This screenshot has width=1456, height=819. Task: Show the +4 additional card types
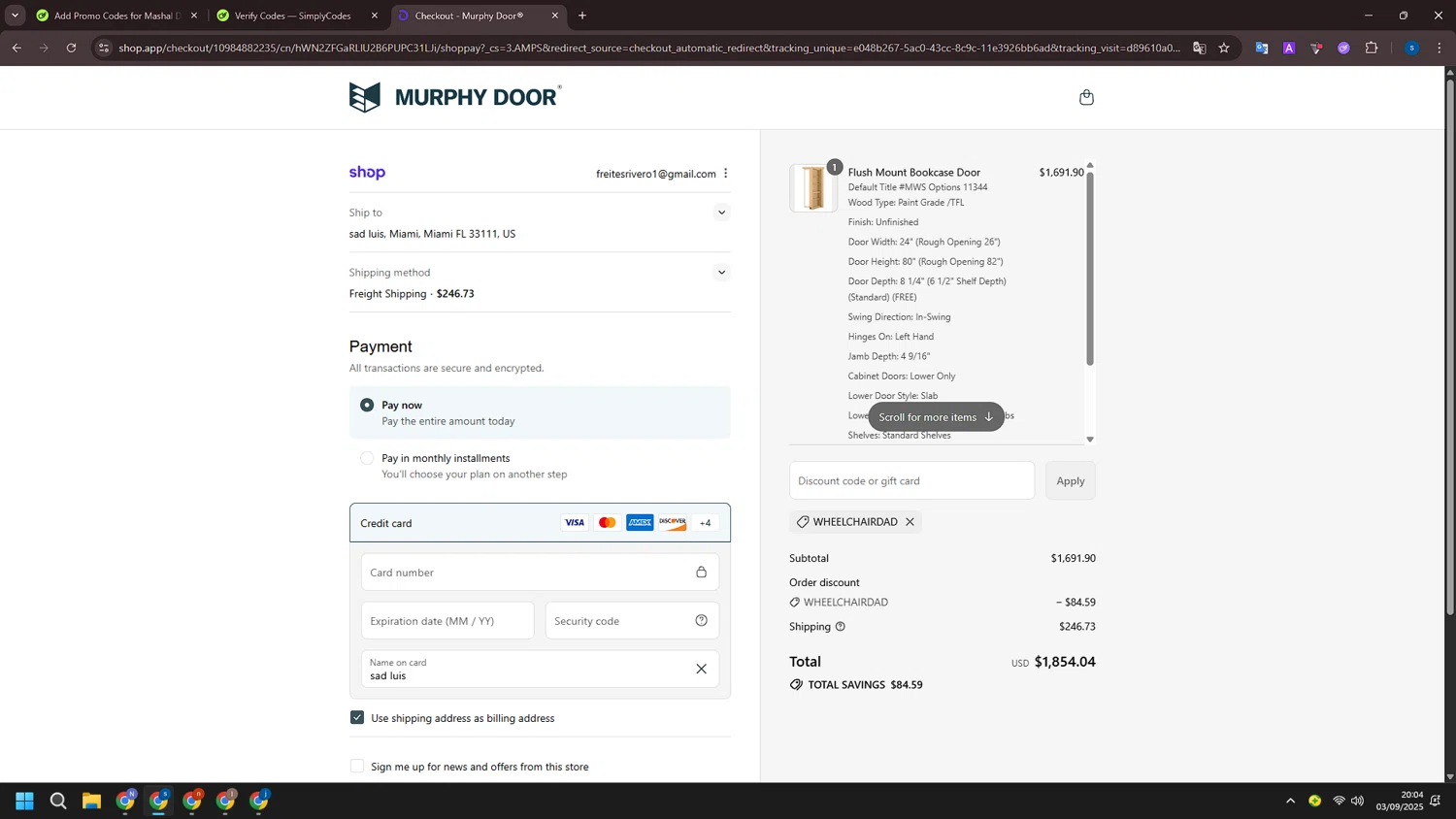tap(706, 523)
